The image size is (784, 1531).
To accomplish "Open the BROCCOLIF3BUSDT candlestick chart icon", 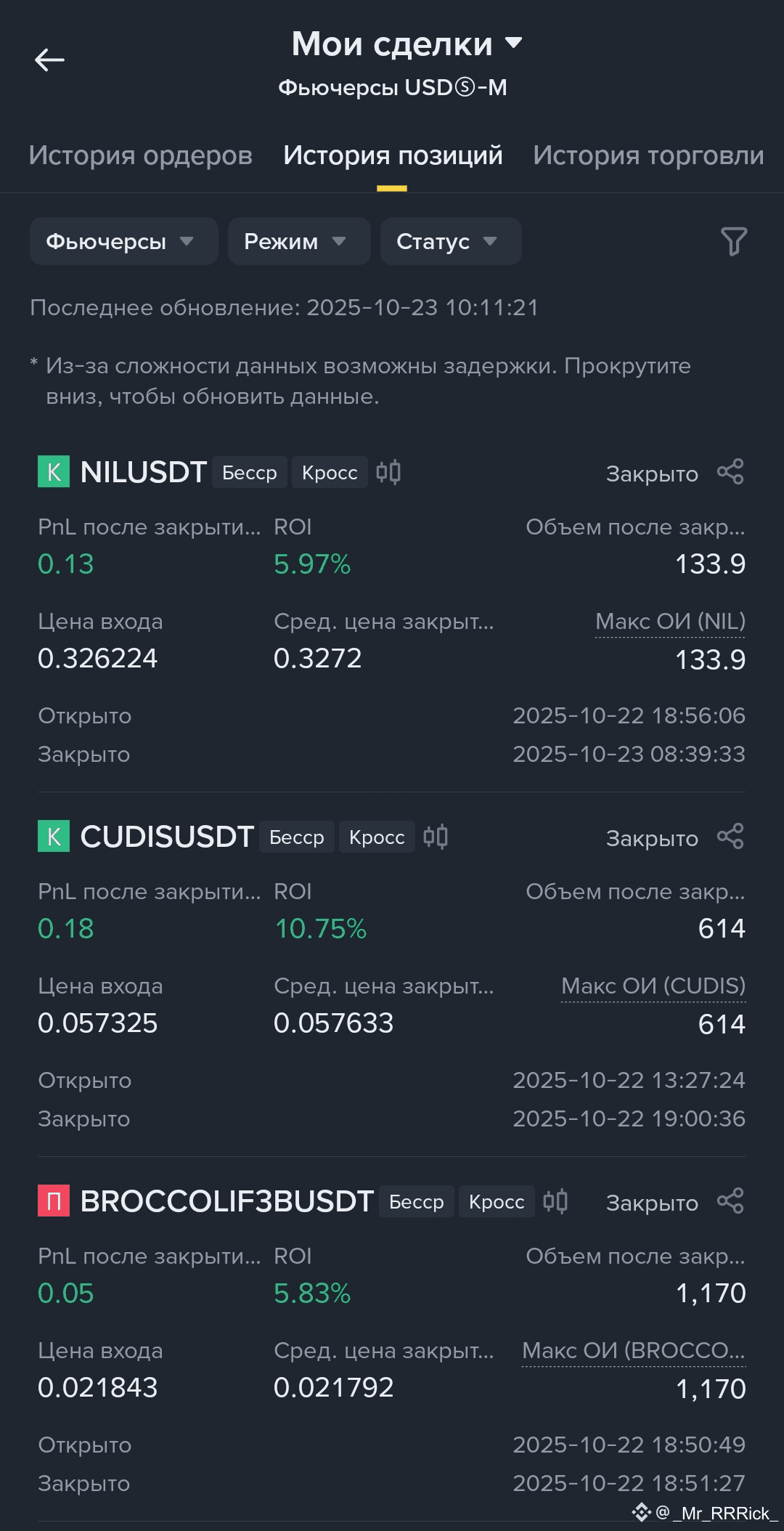I will pos(555,1201).
